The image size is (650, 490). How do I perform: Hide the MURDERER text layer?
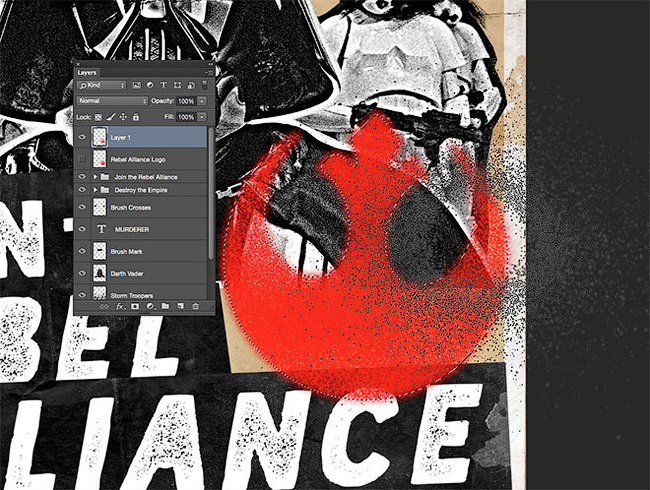[x=82, y=229]
